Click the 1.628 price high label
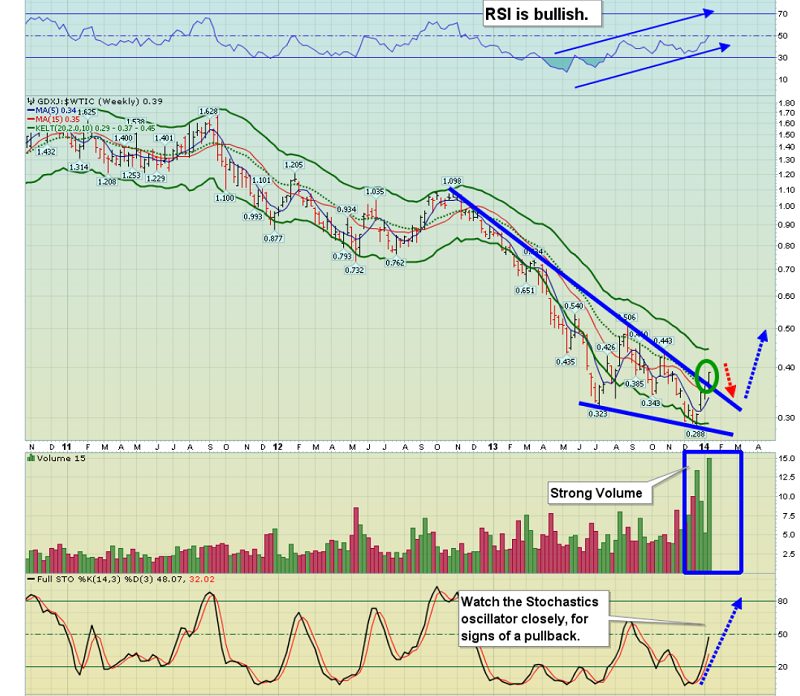800x696 pixels. [208, 111]
